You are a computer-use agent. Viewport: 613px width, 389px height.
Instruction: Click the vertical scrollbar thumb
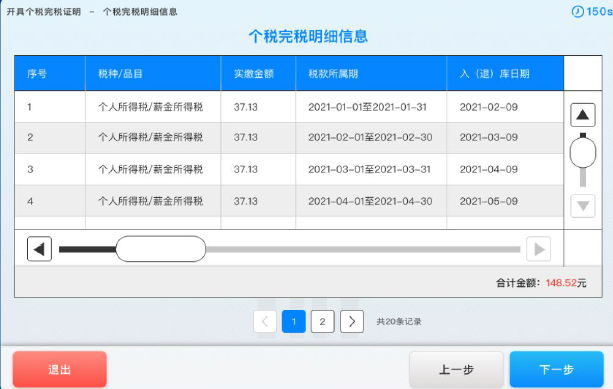[x=583, y=152]
